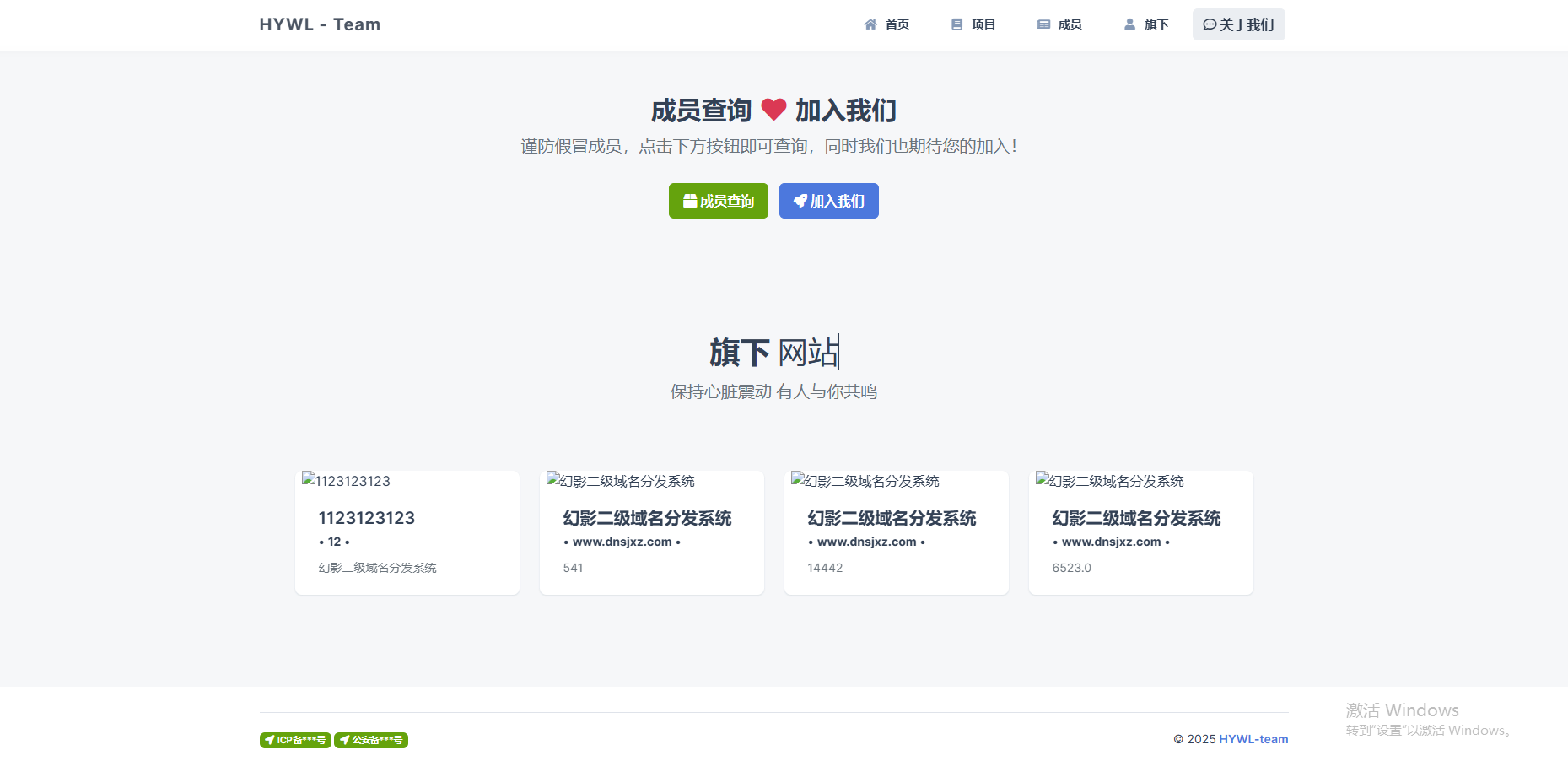The image size is (1568, 777).
Task: Click the red heart icon in heading
Action: click(773, 110)
